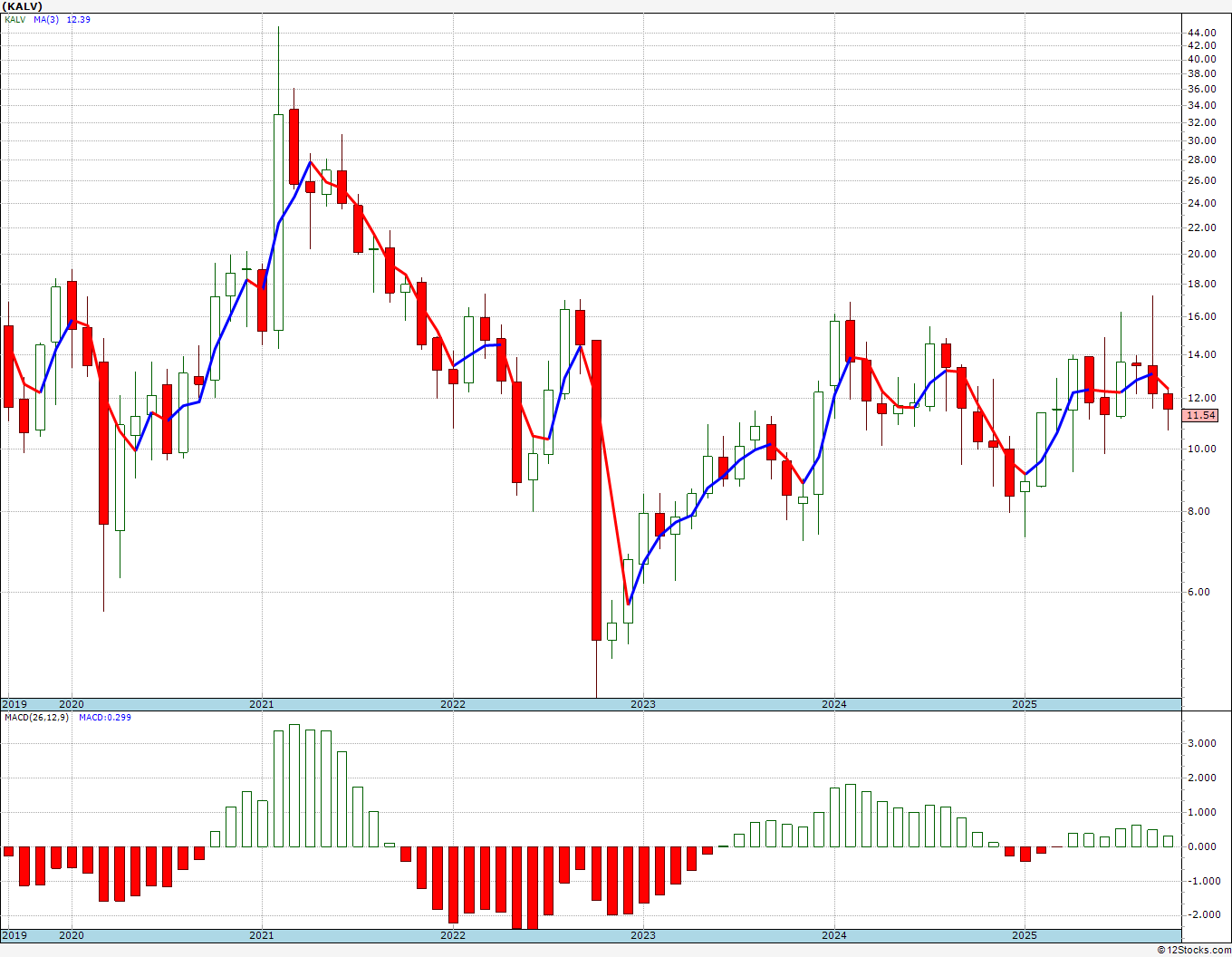Click the 26.00 price axis label
Screen dimensions: 1232x957
[x=1201, y=180]
